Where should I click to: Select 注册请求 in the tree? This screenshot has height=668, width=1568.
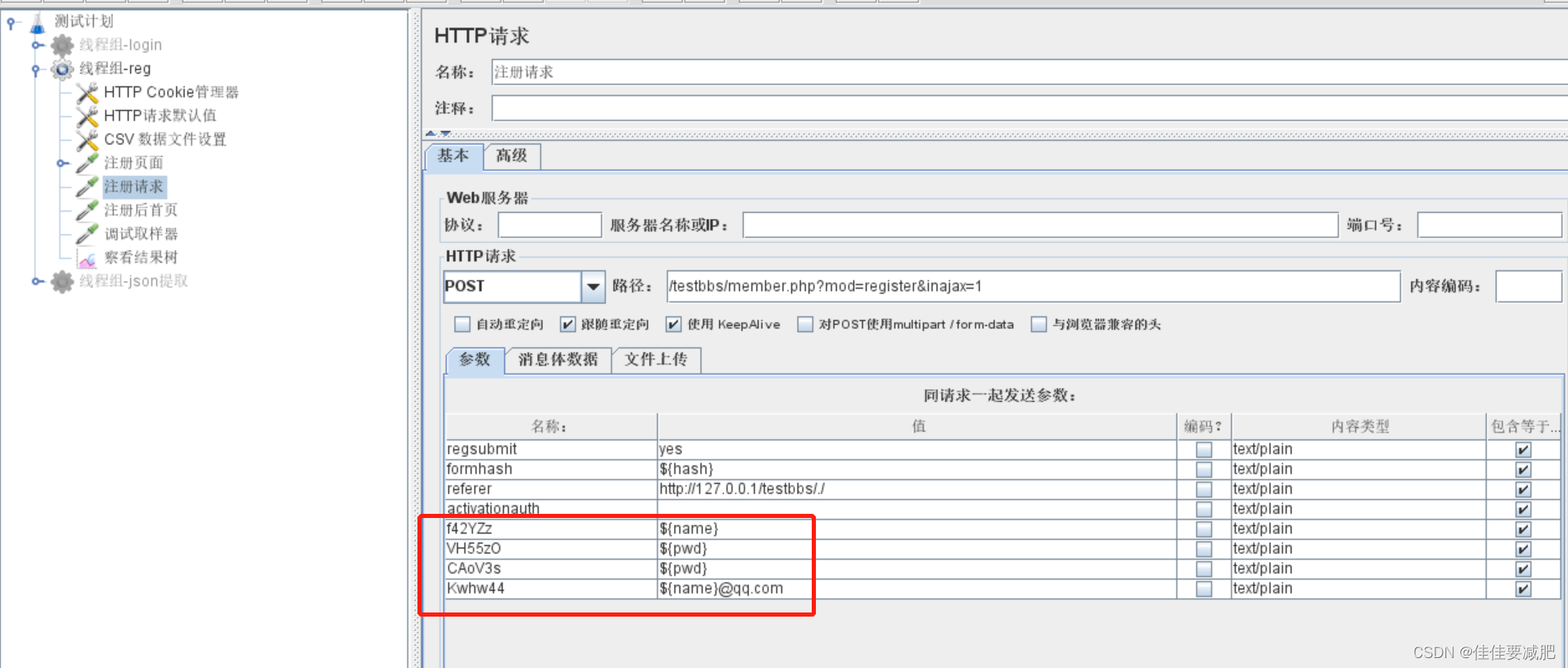tap(134, 187)
